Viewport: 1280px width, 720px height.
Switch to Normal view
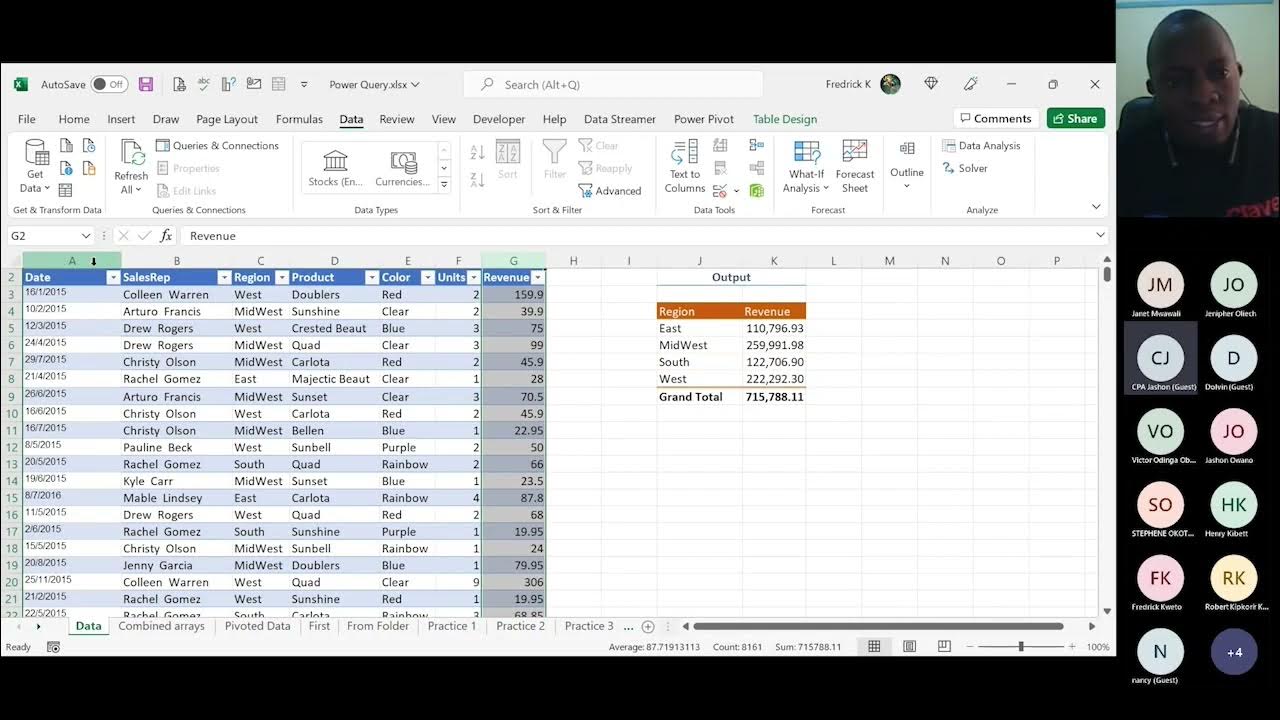874,647
